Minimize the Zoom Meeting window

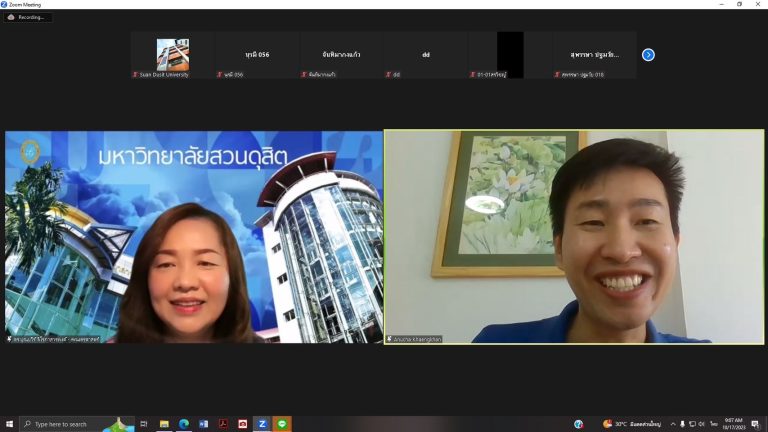click(x=721, y=4)
